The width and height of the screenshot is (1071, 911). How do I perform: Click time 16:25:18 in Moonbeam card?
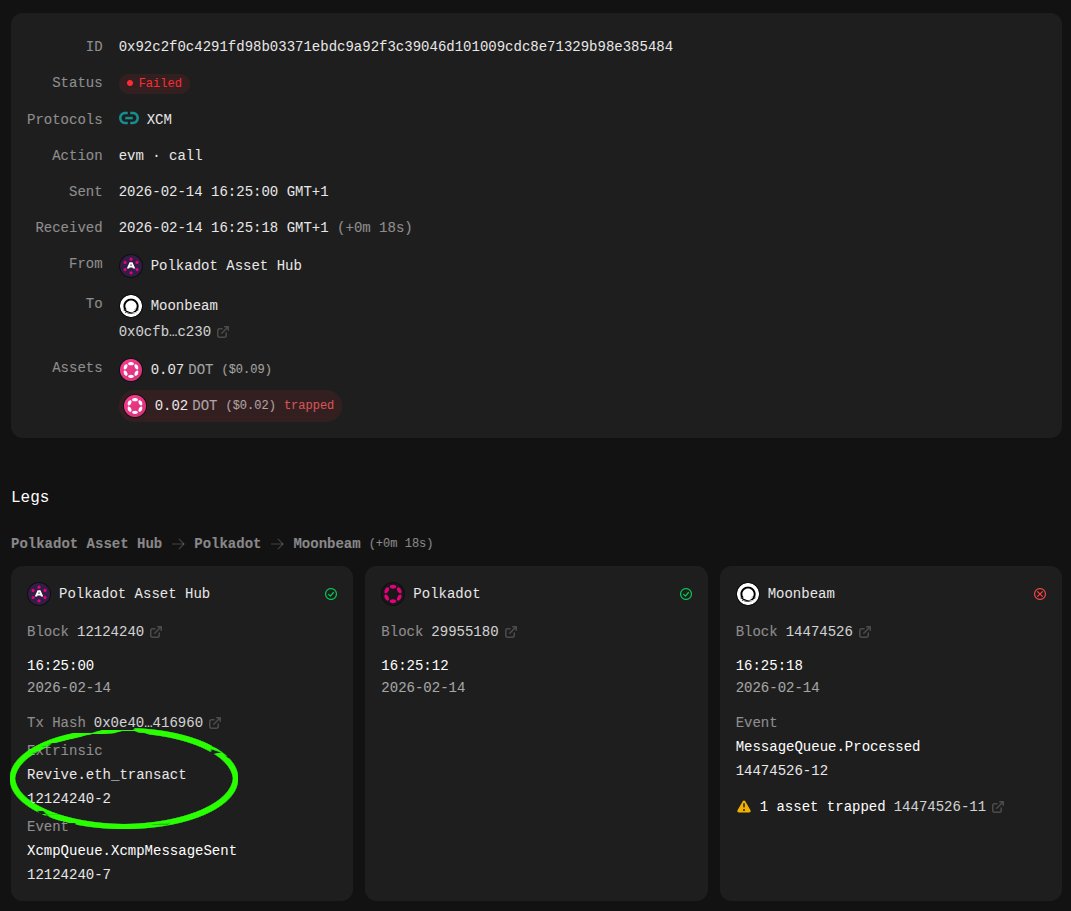coord(769,665)
